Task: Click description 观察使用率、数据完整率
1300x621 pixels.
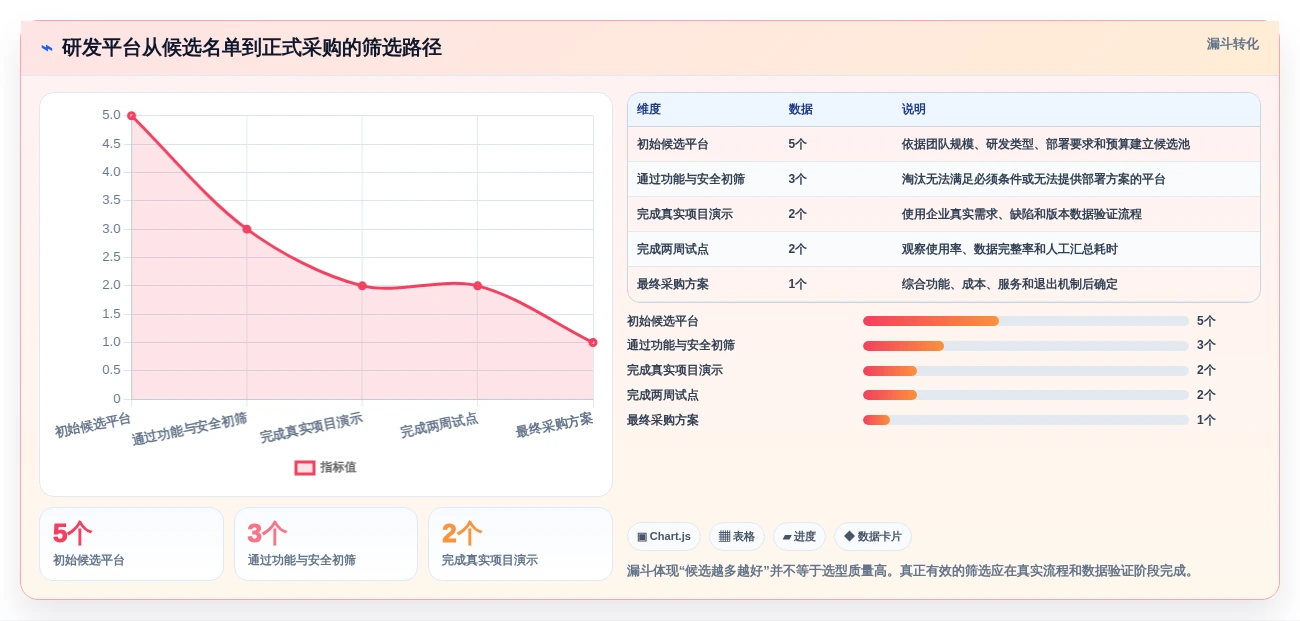Action: click(x=1009, y=249)
